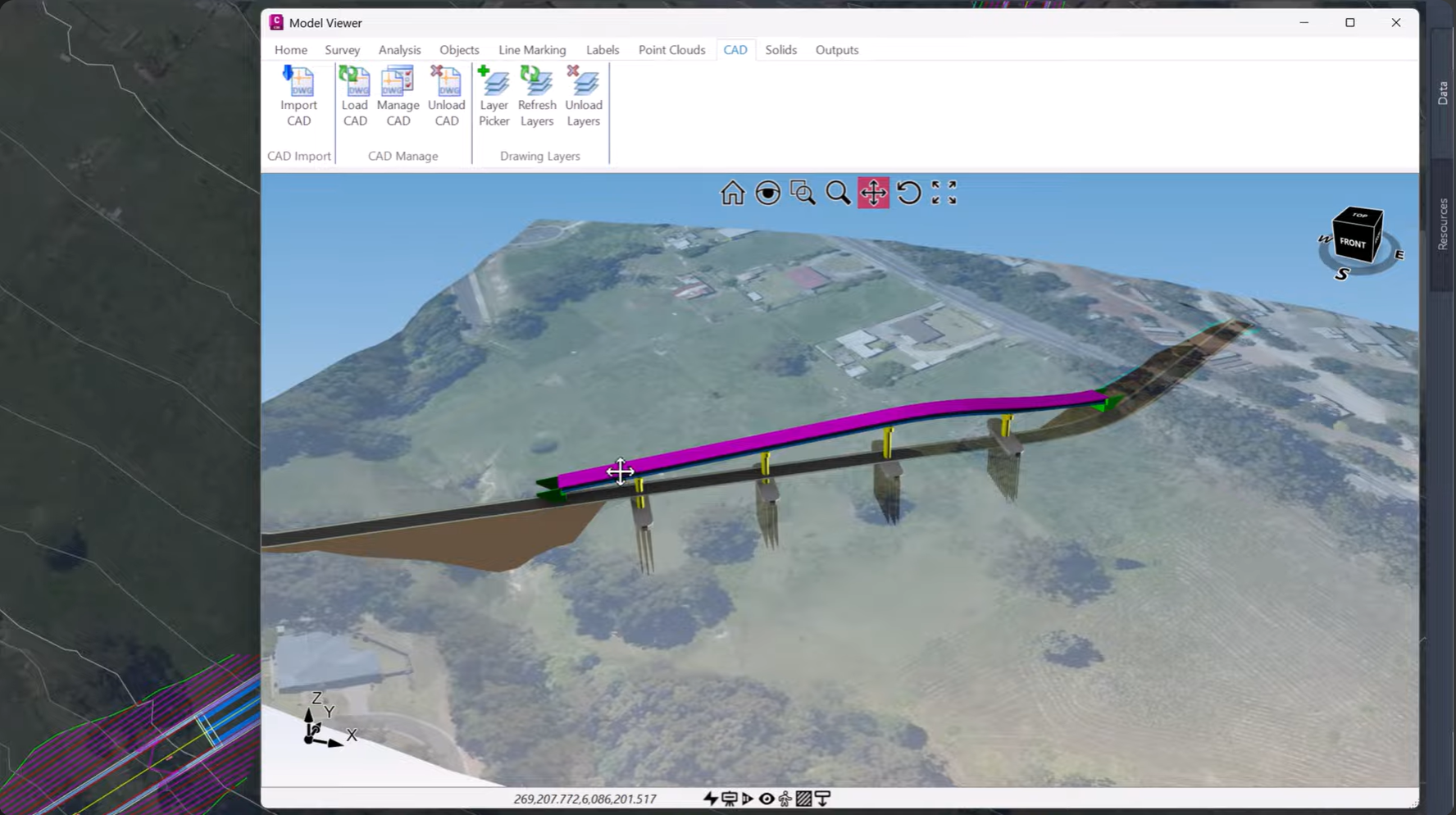Open the Data side panel tab
Viewport: 1456px width, 815px height.
[x=1443, y=93]
